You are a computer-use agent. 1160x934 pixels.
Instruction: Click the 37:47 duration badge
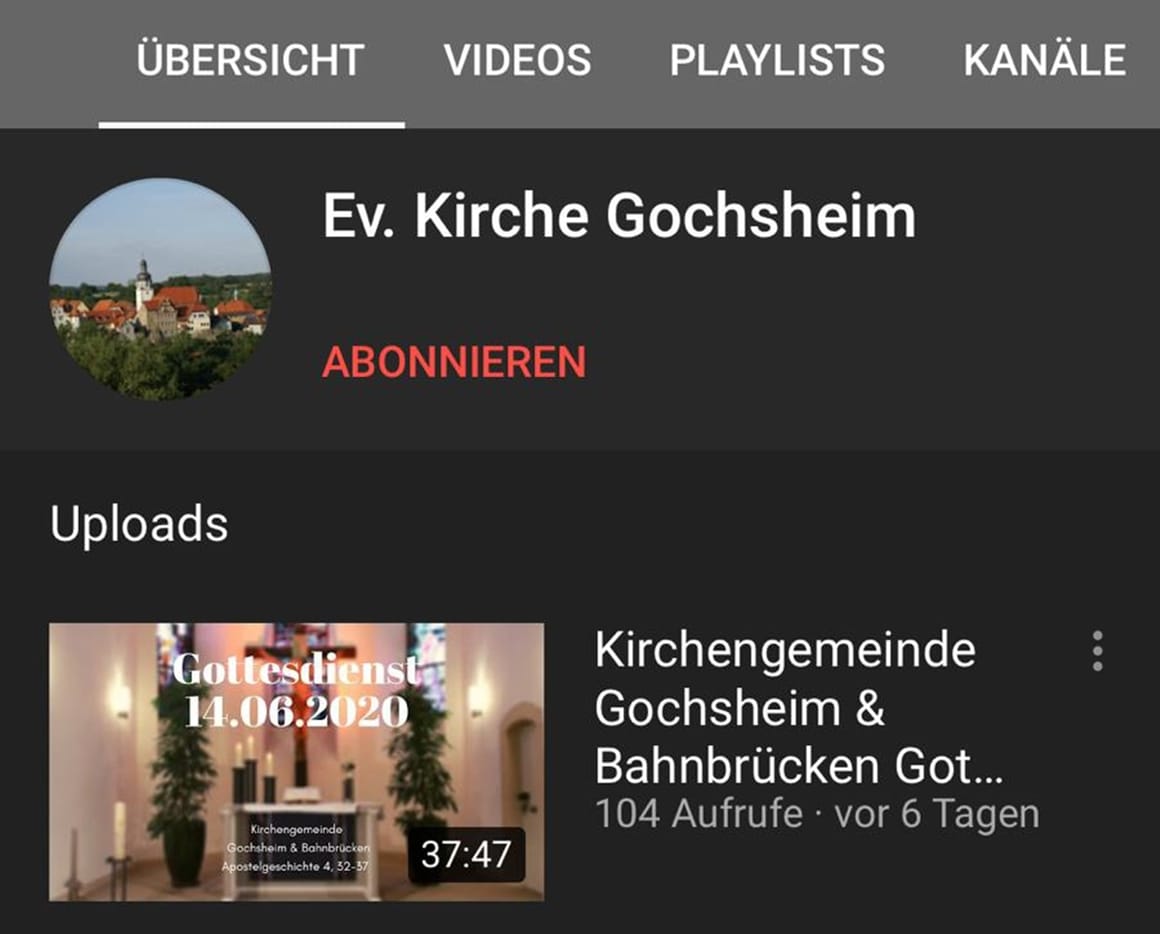[x=466, y=854]
